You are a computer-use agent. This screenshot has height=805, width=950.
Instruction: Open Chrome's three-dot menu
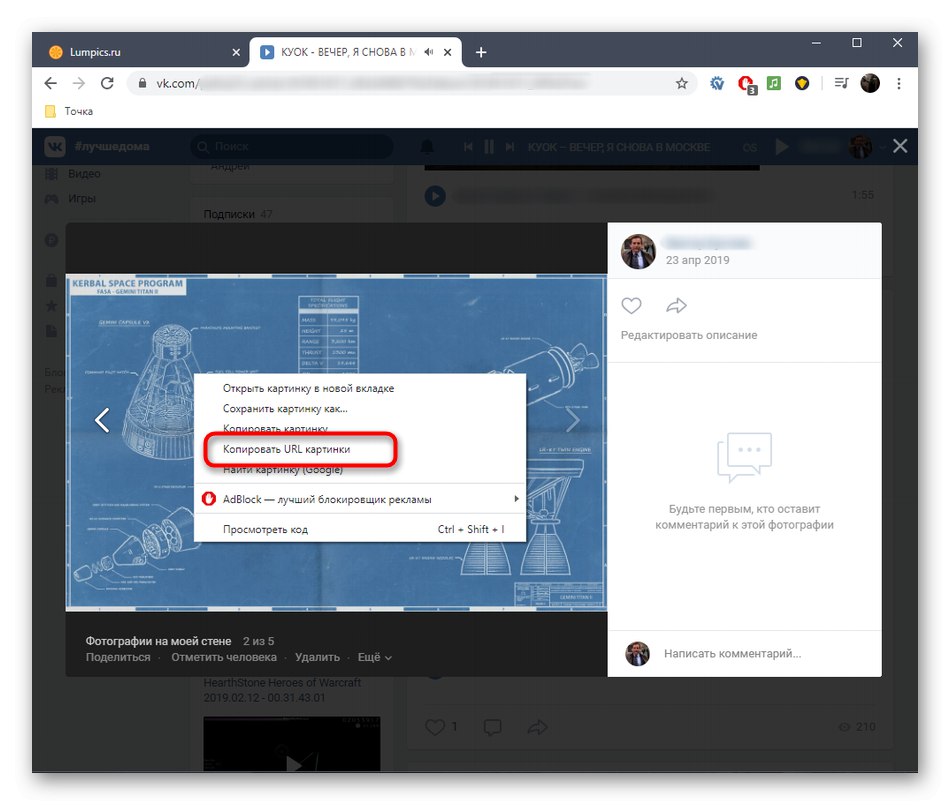pos(899,83)
